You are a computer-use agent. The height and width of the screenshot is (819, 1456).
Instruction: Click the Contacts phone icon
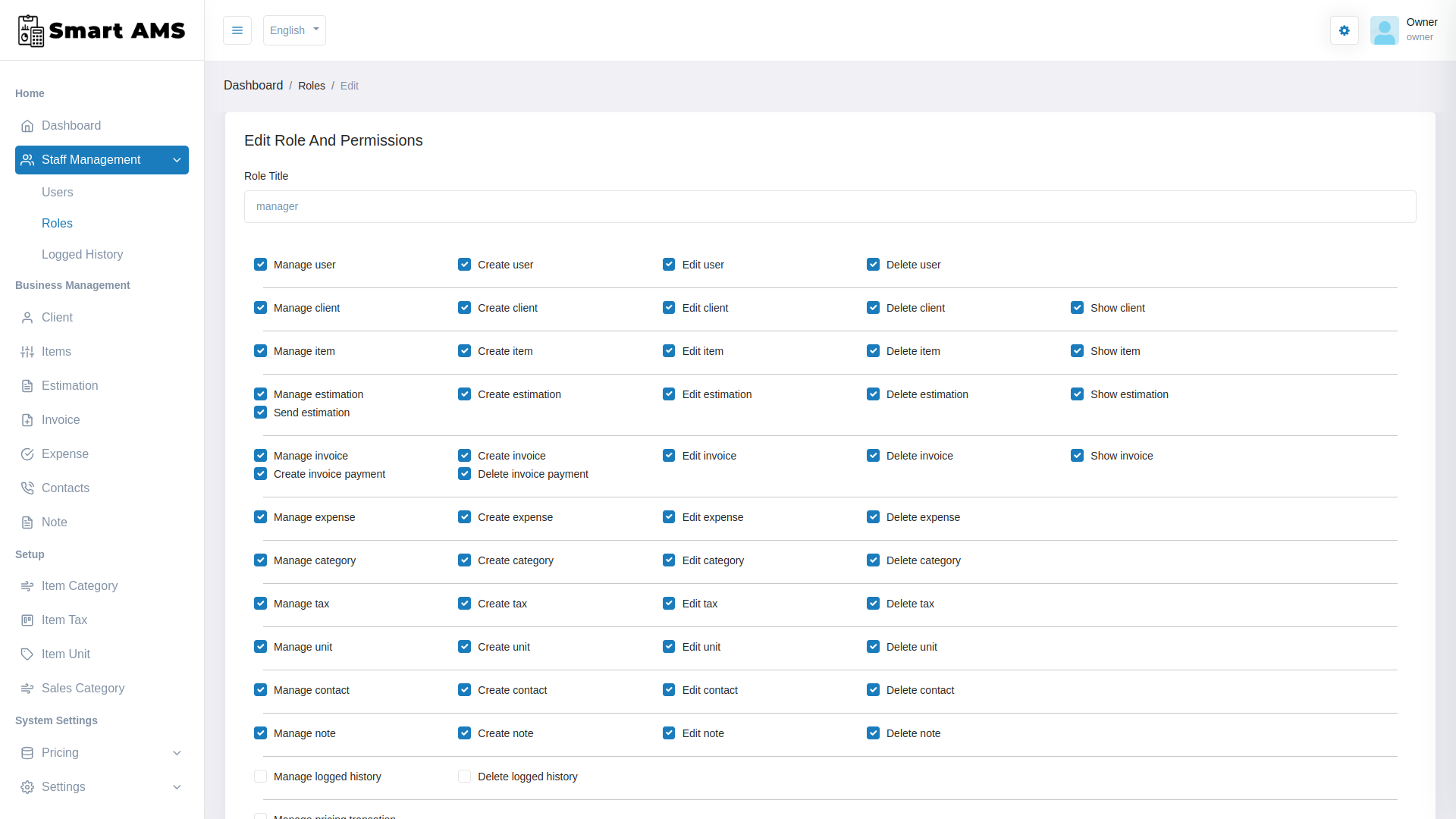pos(27,488)
